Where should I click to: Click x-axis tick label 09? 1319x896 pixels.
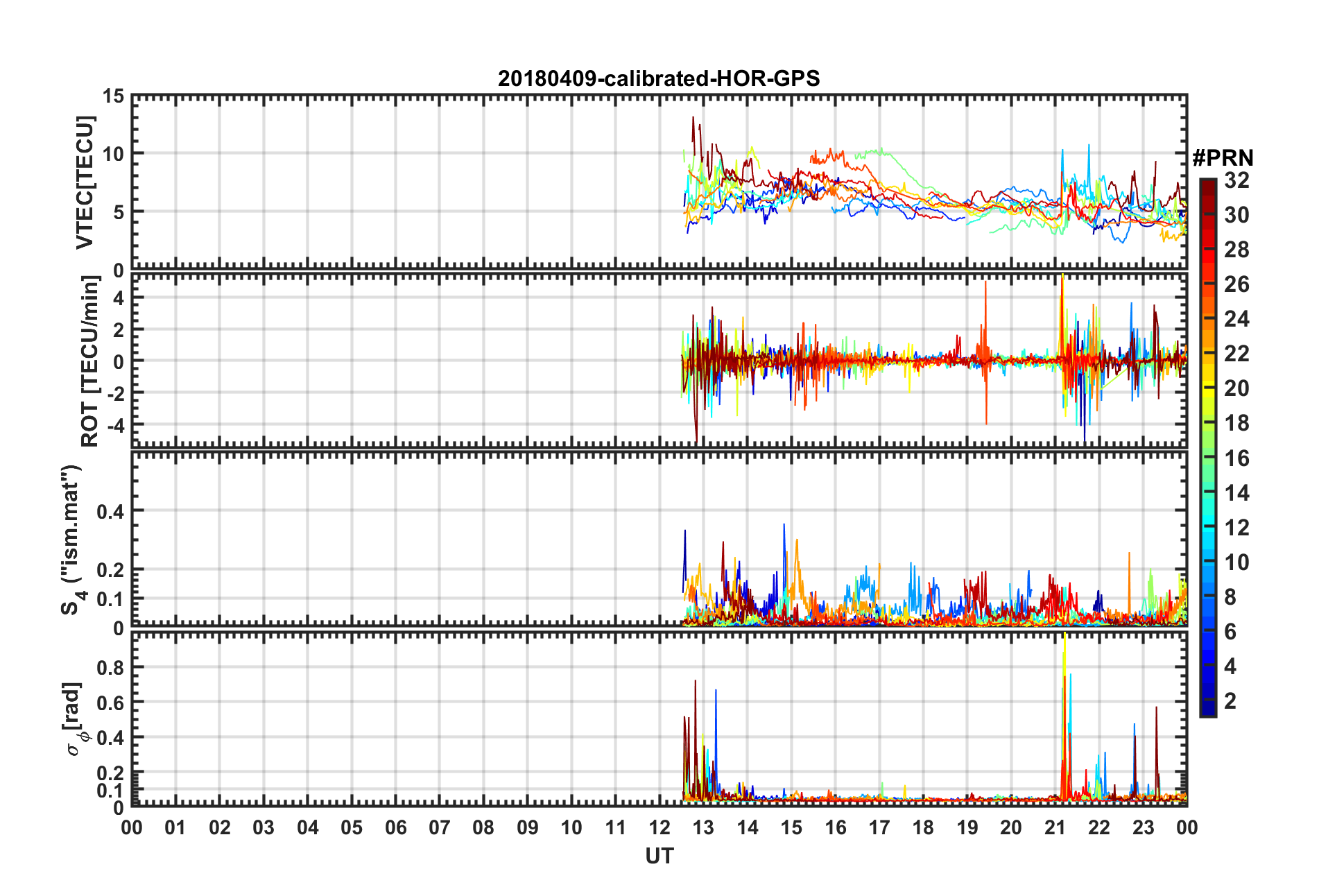coord(528,828)
